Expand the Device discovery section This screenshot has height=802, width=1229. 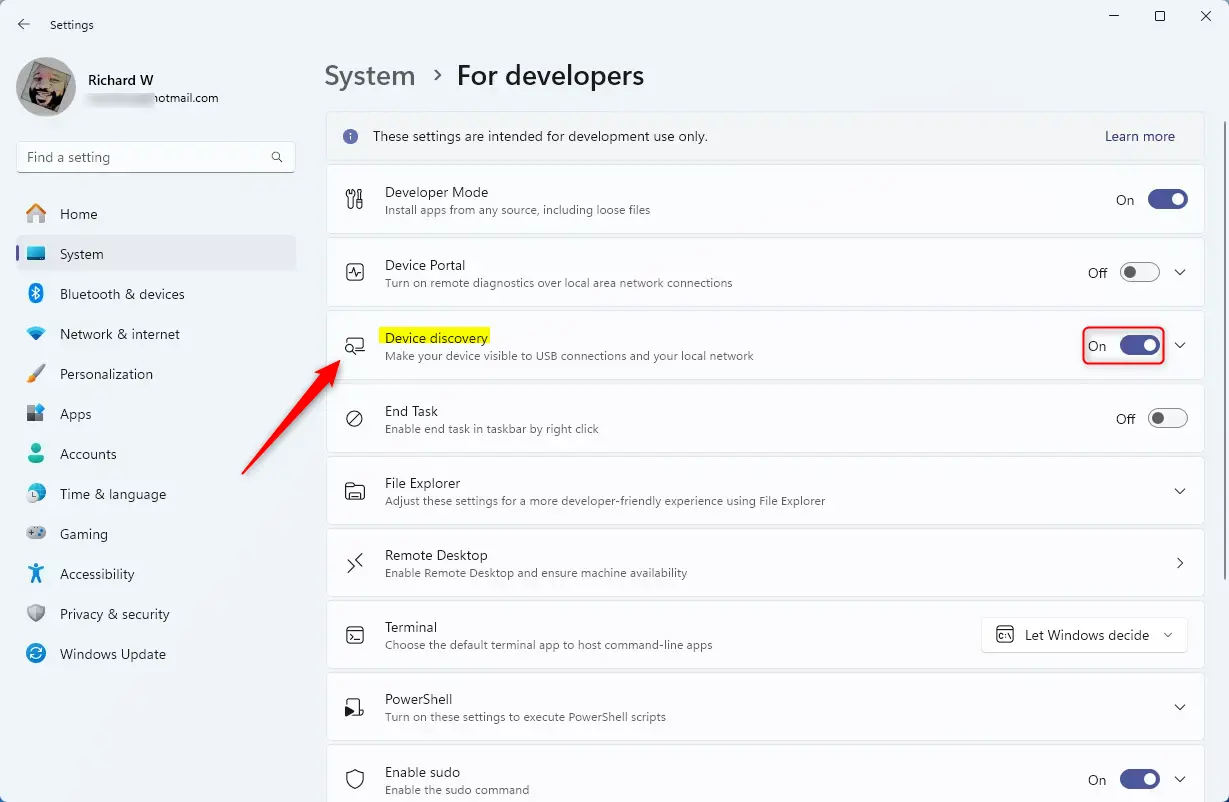[1180, 345]
